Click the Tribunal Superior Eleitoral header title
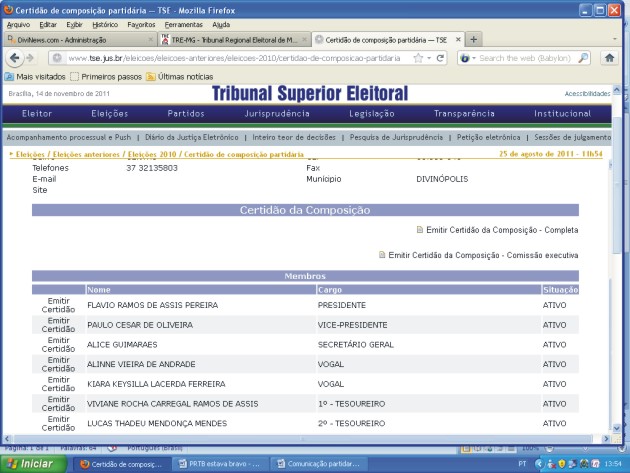The image size is (630, 473). 310,93
